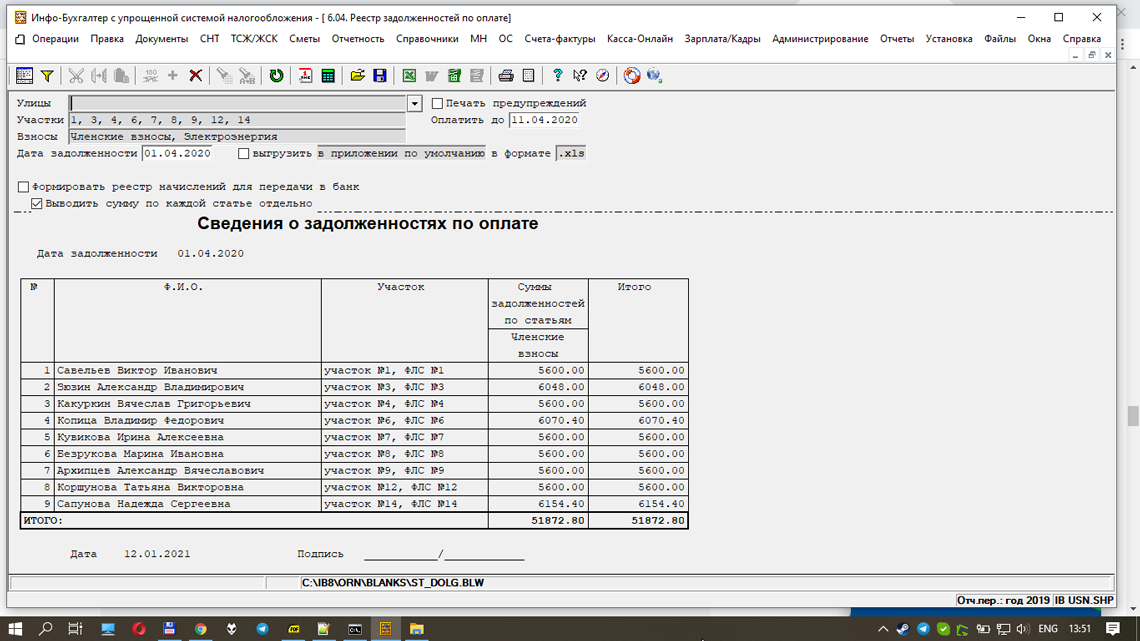Click the grayed clipboard paste icon

click(121, 76)
